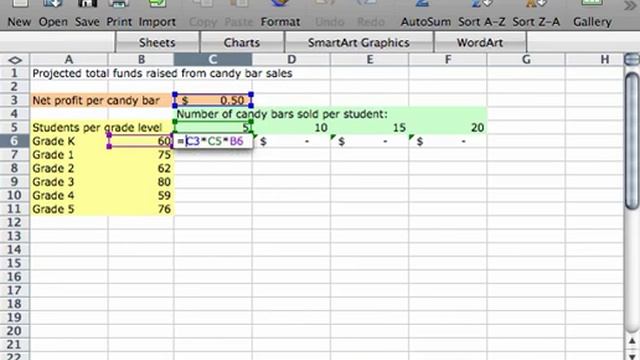Image resolution: width=640 pixels, height=360 pixels.
Task: Switch to the Charts tab
Action: [x=242, y=42]
